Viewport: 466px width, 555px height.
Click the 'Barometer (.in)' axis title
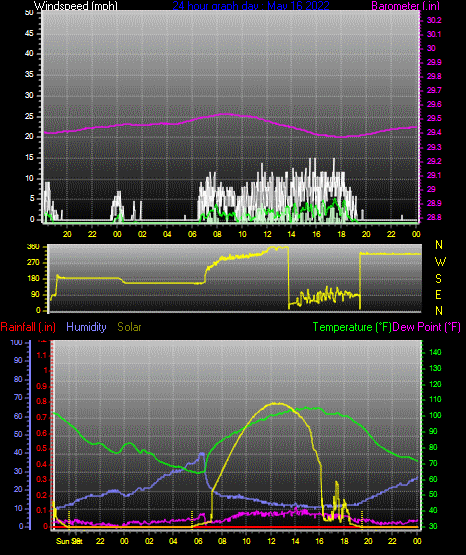[x=405, y=6]
